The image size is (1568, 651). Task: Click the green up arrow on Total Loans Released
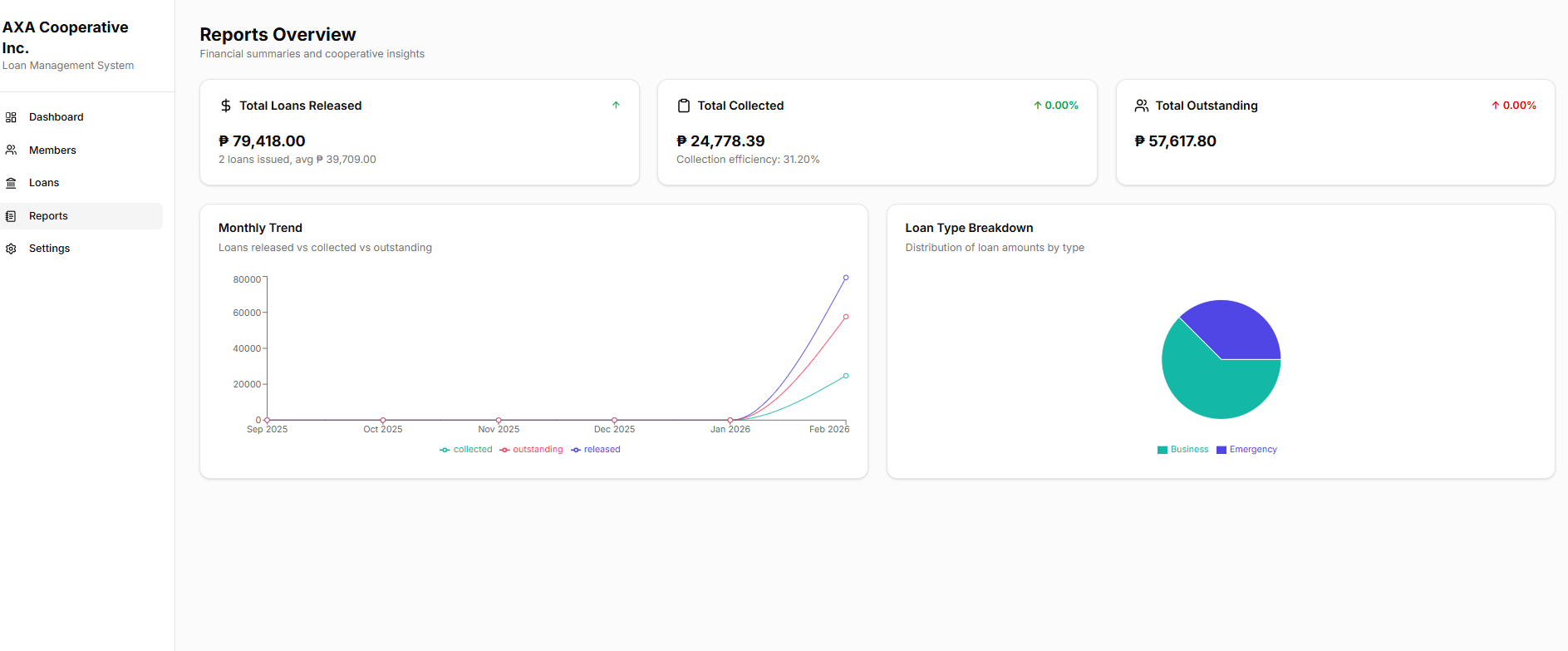pos(616,105)
